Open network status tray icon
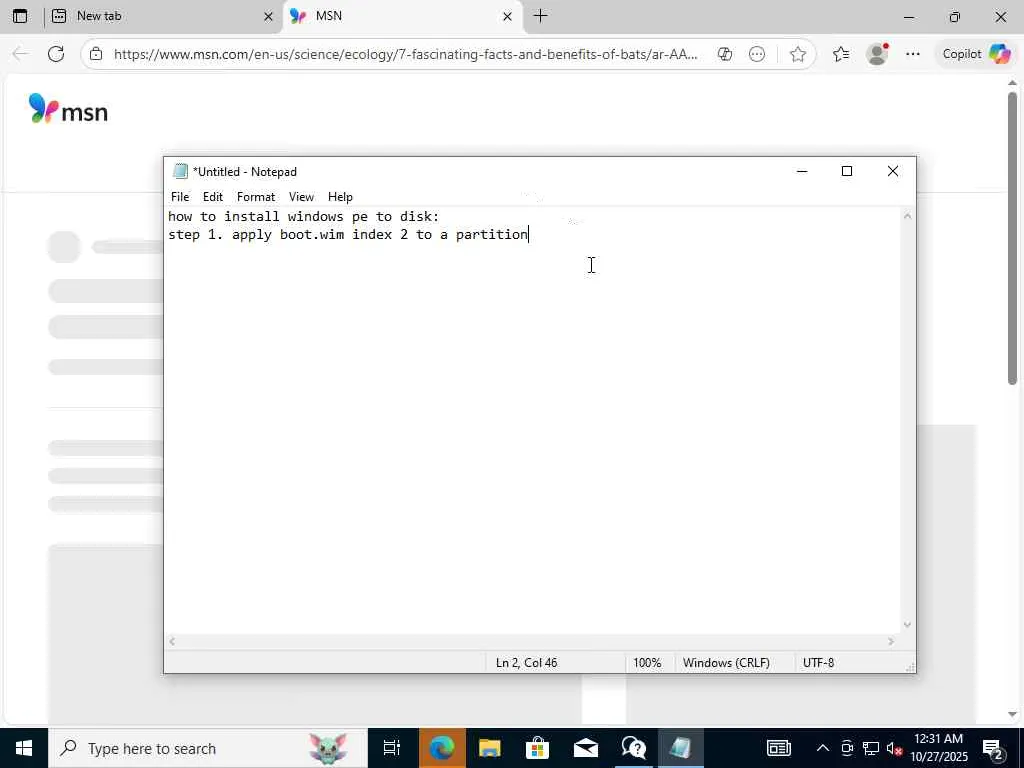The image size is (1024, 768). 871,748
